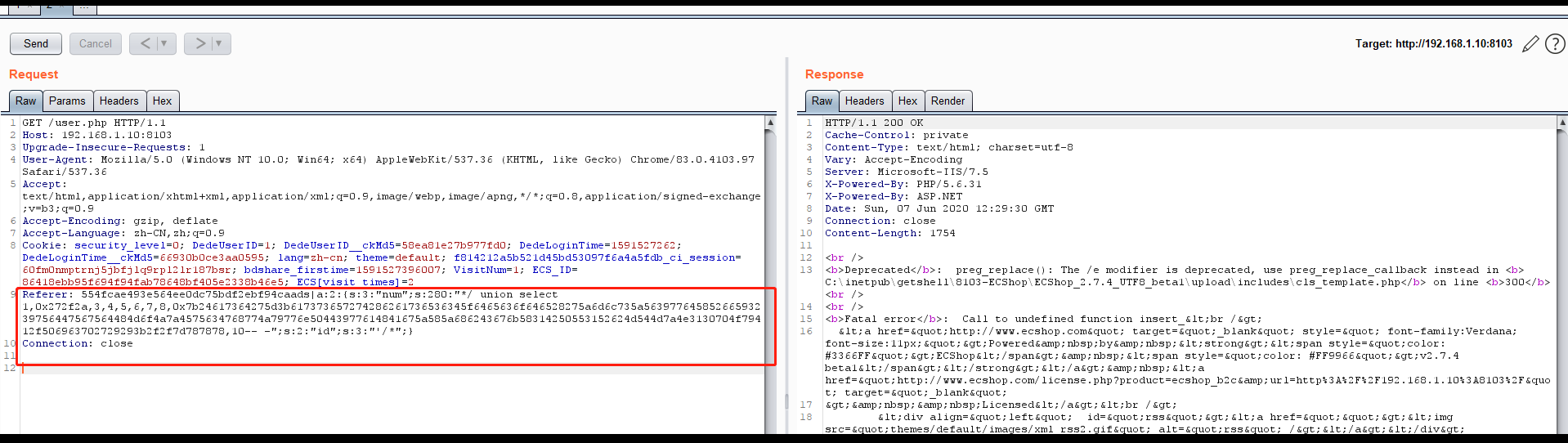Open the Response Render tab

point(948,101)
